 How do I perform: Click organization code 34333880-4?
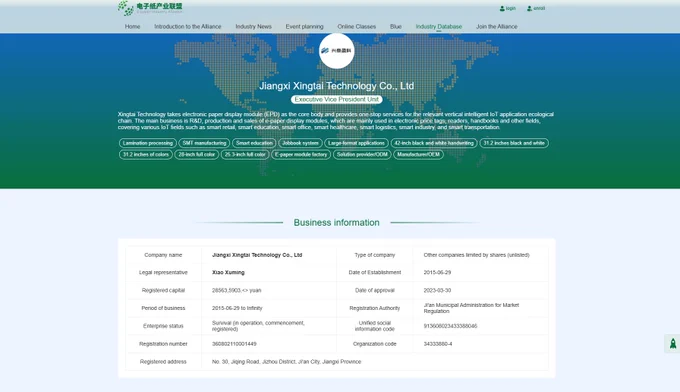click(438, 344)
